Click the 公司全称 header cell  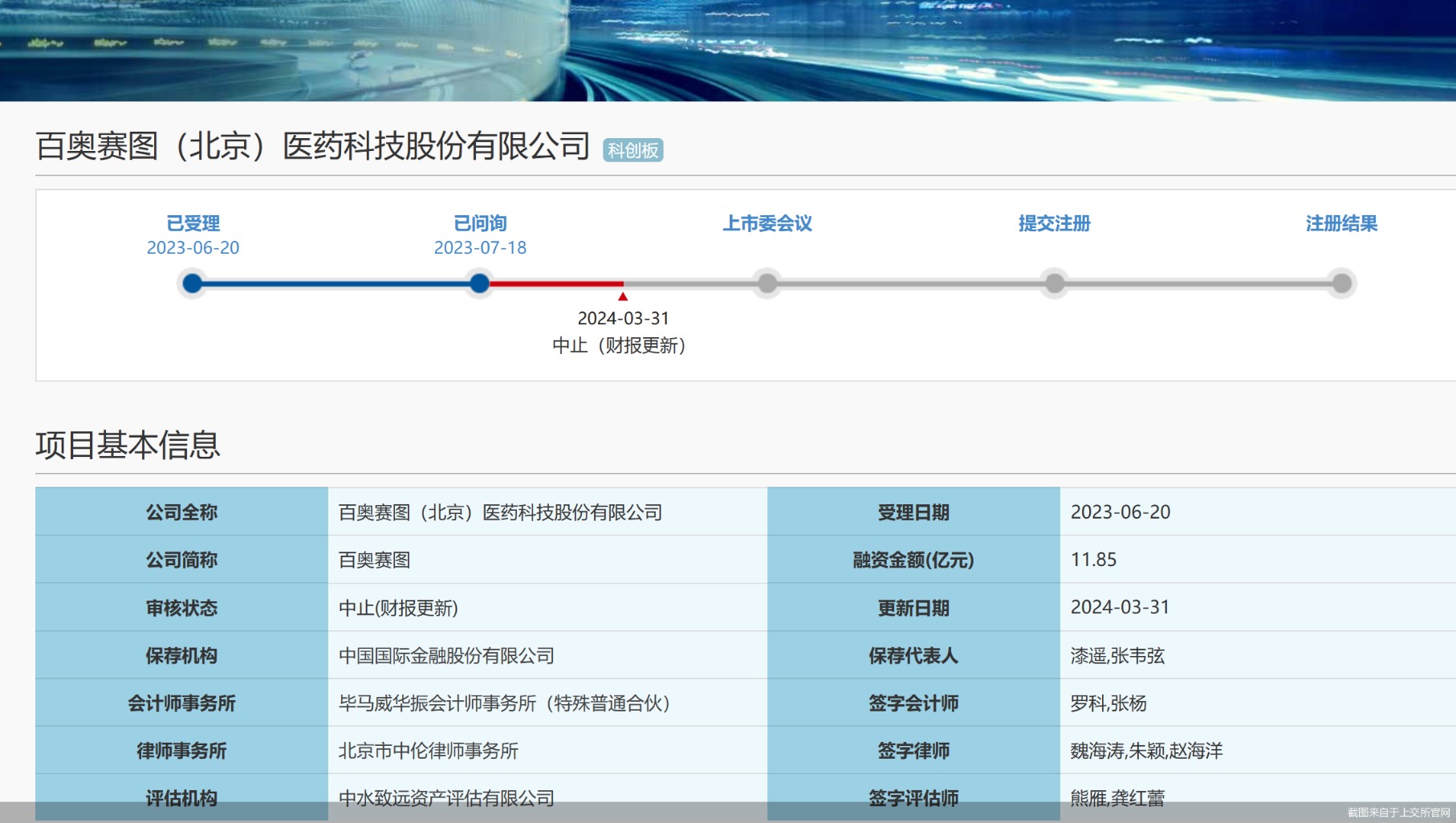coord(181,512)
